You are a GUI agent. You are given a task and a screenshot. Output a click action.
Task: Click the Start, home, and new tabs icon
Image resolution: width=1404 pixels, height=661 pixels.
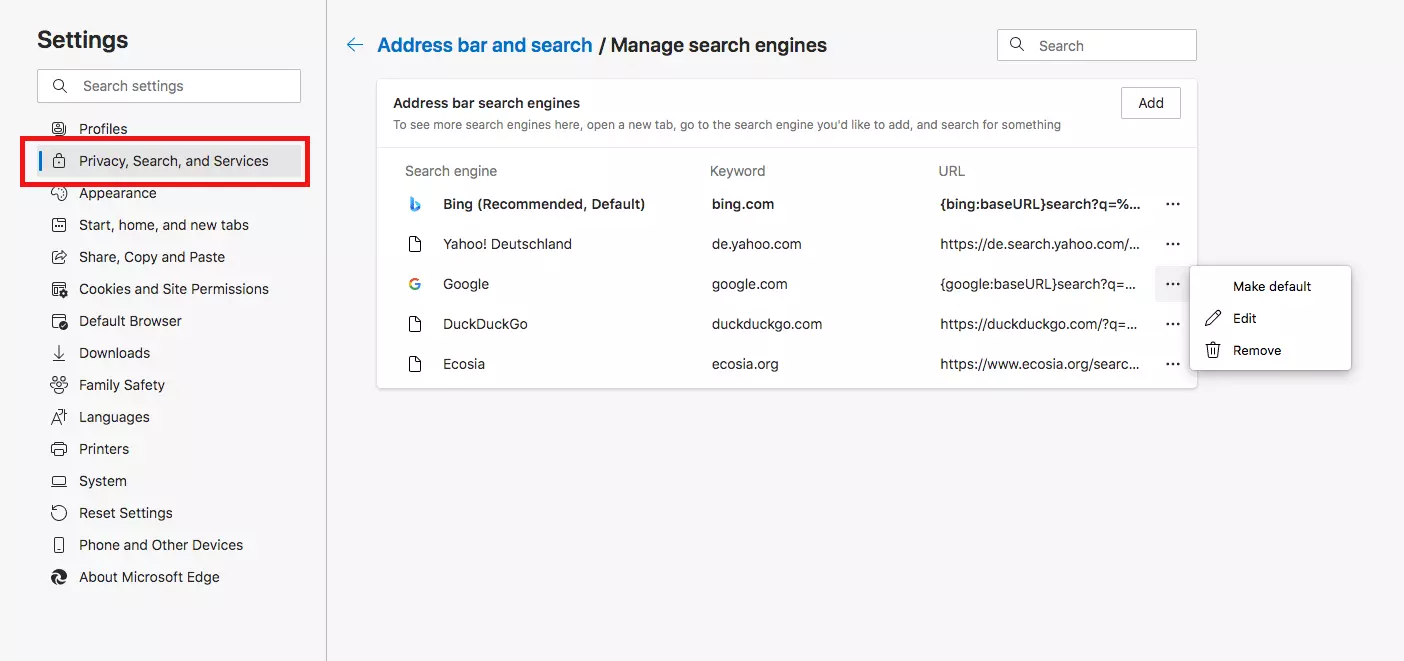click(59, 225)
